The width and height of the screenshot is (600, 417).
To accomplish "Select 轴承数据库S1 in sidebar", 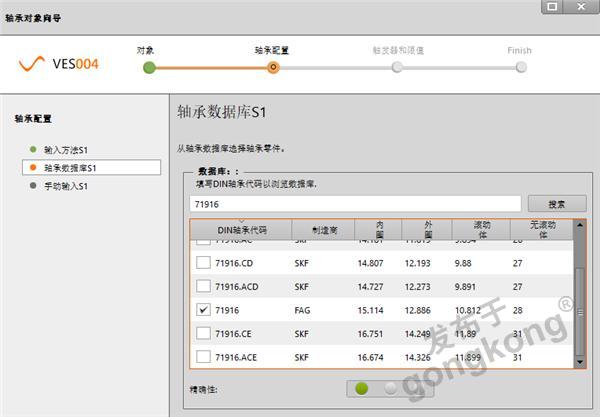I will [91, 168].
